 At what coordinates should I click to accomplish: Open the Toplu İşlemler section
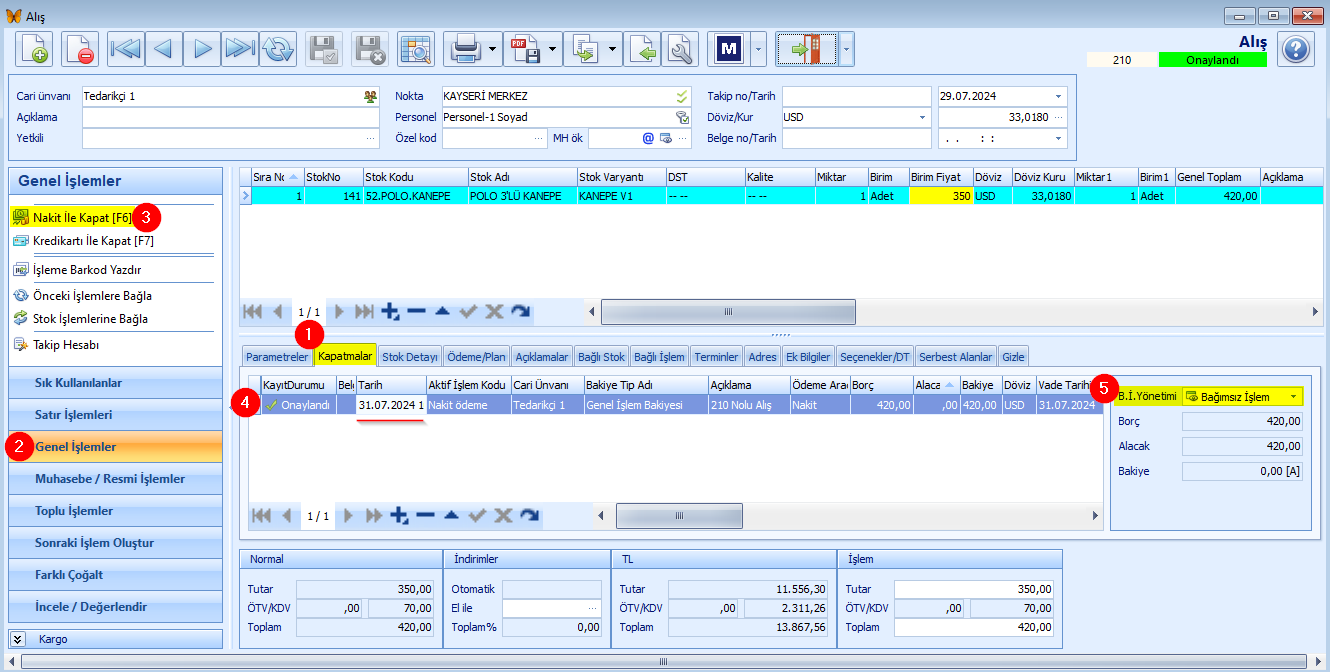(115, 511)
